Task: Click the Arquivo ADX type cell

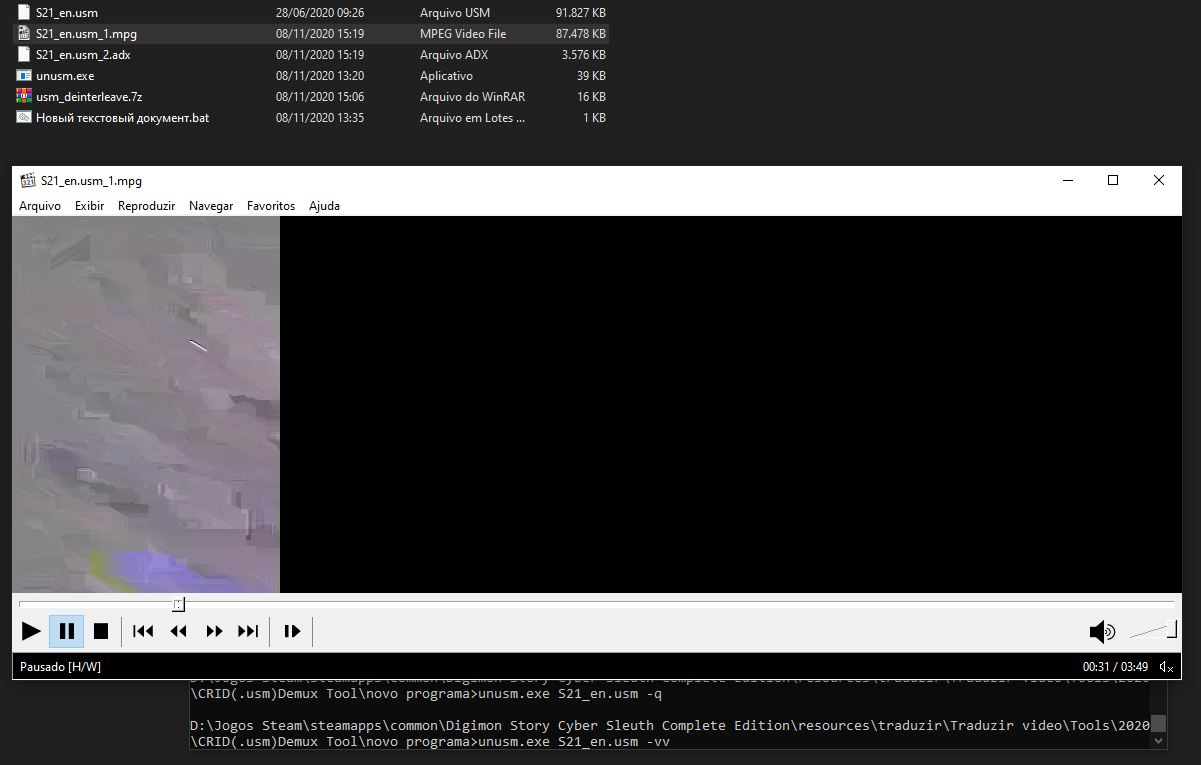Action: click(454, 55)
